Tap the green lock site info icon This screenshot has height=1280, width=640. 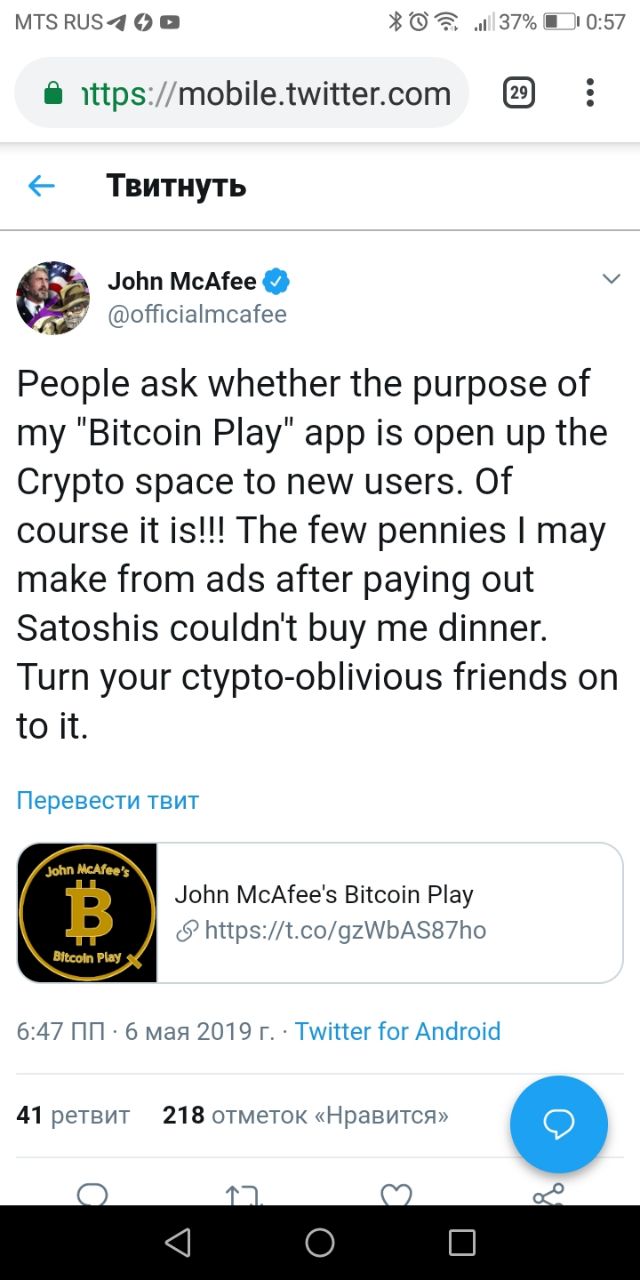[x=54, y=94]
